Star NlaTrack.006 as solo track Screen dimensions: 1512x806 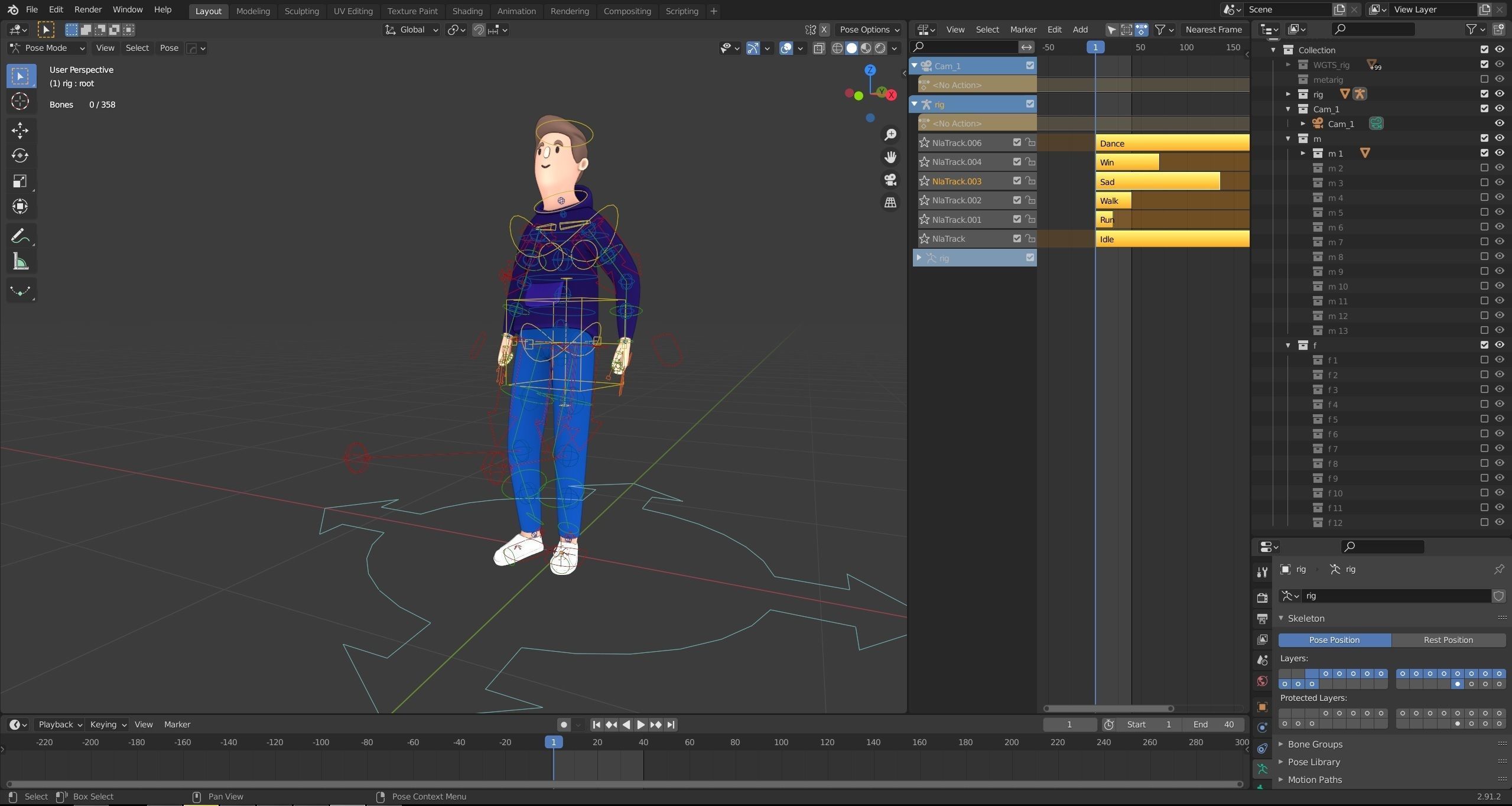(924, 142)
